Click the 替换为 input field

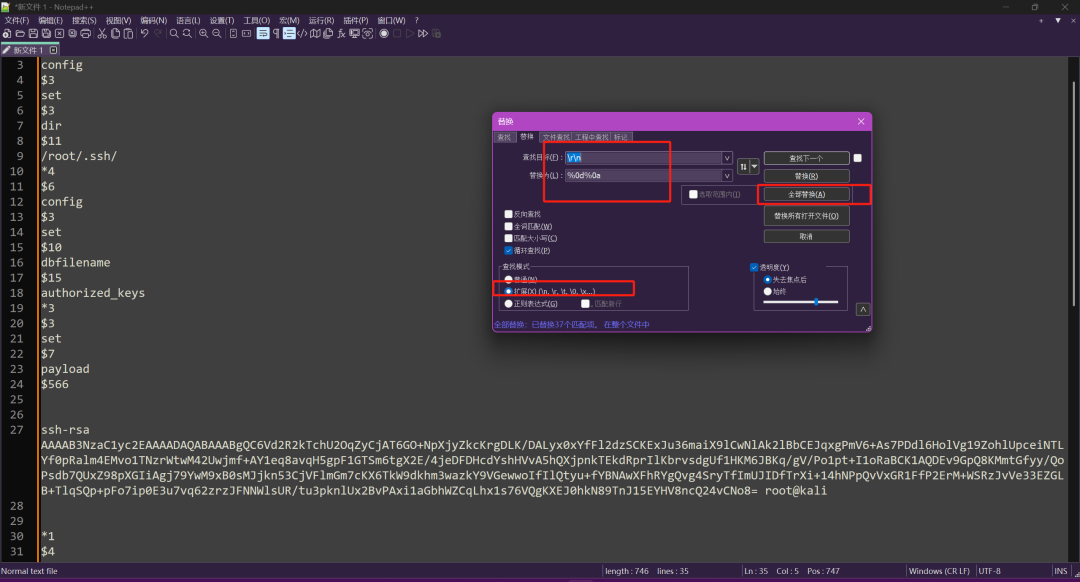pyautogui.click(x=643, y=176)
